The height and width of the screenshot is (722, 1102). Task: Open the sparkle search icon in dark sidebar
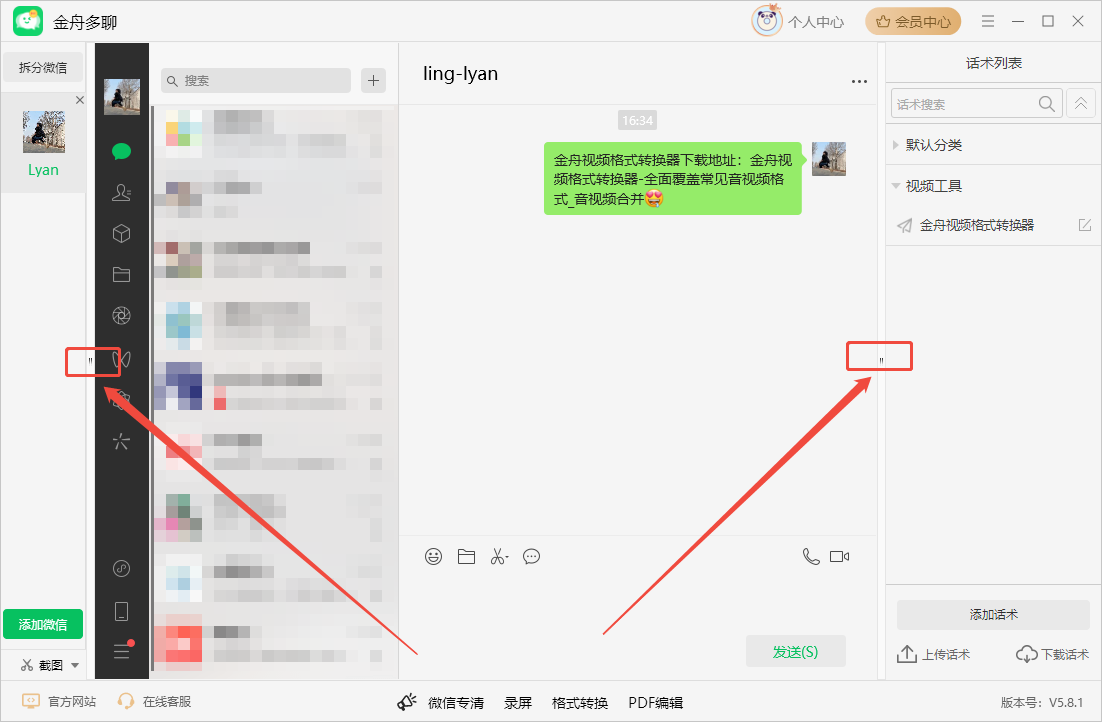(122, 441)
